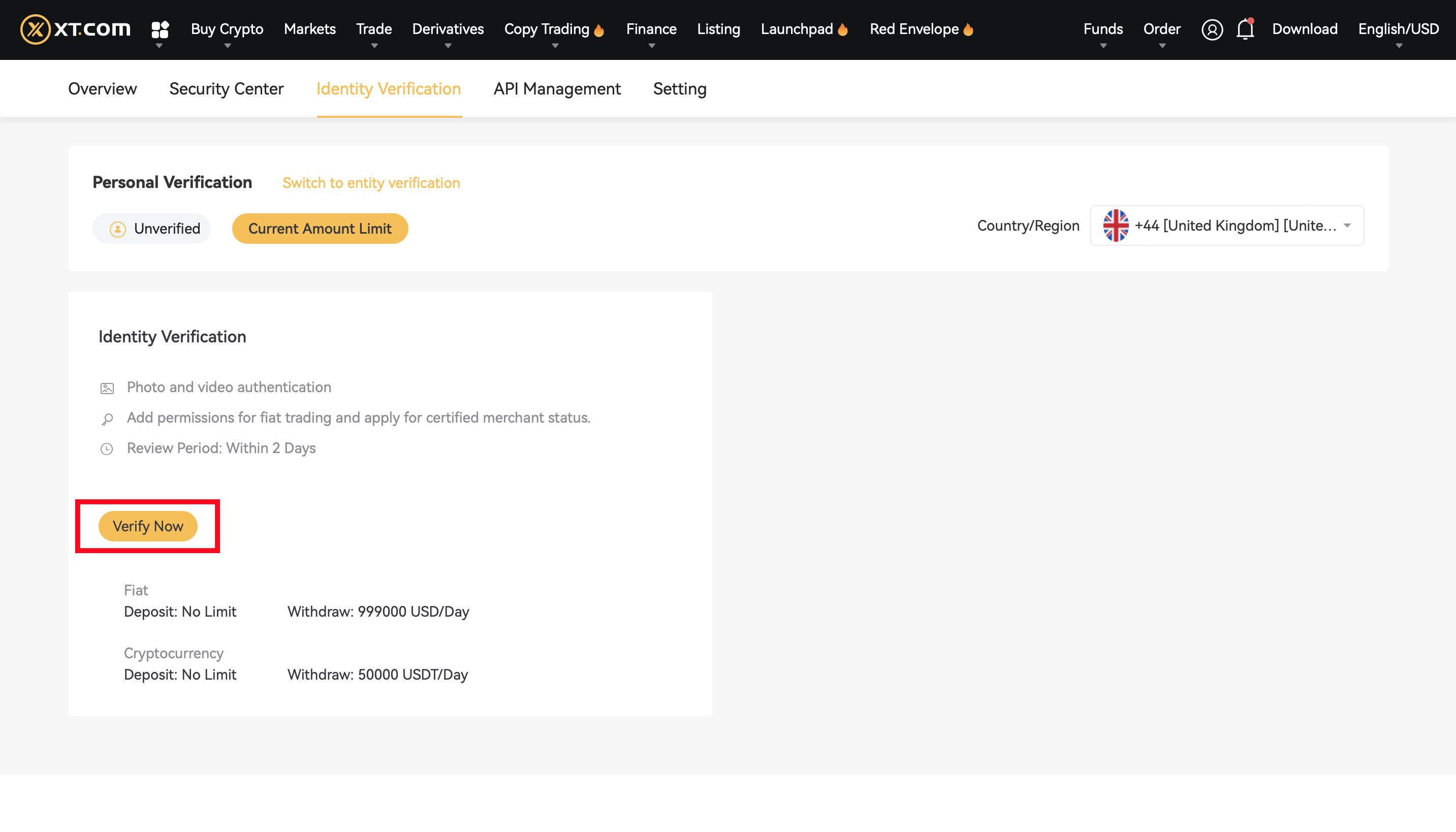
Task: Switch to the Security Center tab
Action: (x=226, y=88)
